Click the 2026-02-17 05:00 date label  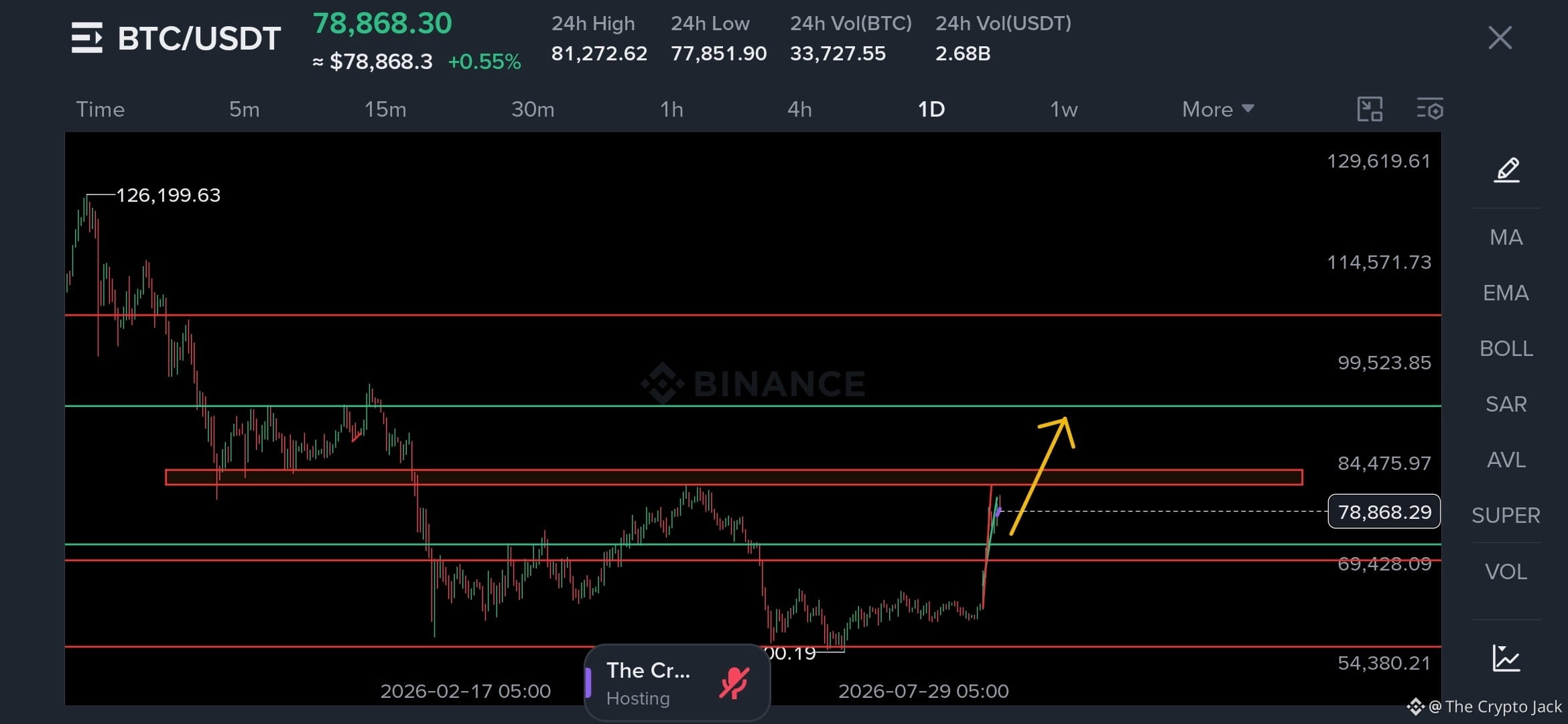(466, 691)
